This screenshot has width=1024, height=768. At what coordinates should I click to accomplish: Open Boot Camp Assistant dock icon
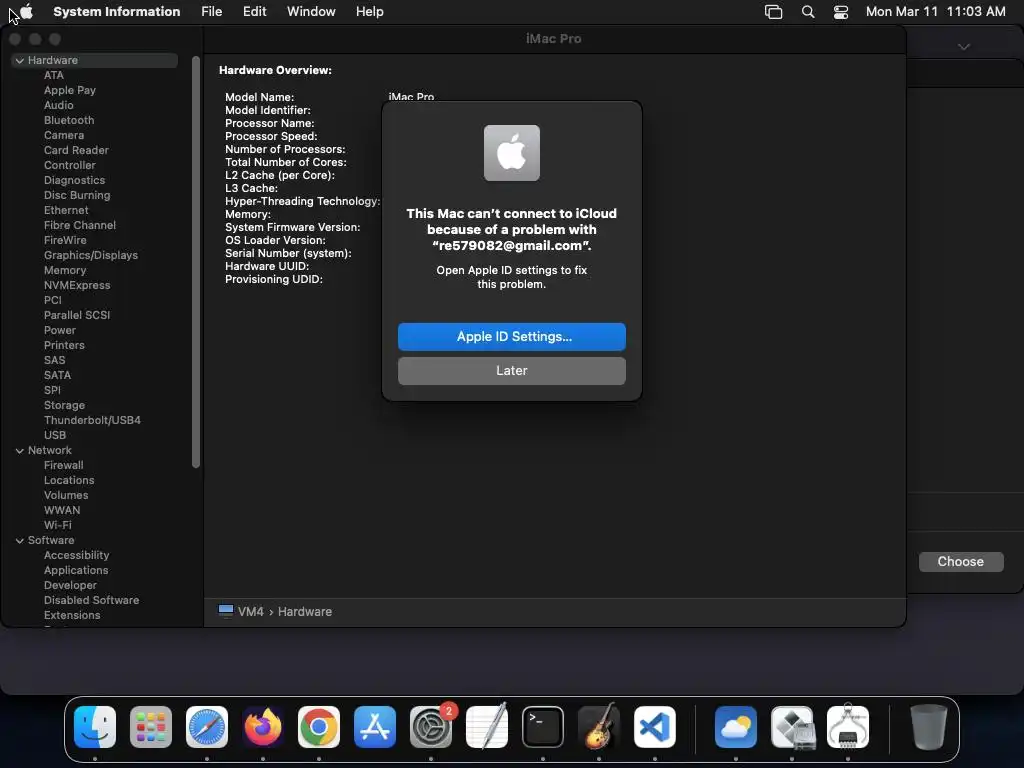point(792,727)
